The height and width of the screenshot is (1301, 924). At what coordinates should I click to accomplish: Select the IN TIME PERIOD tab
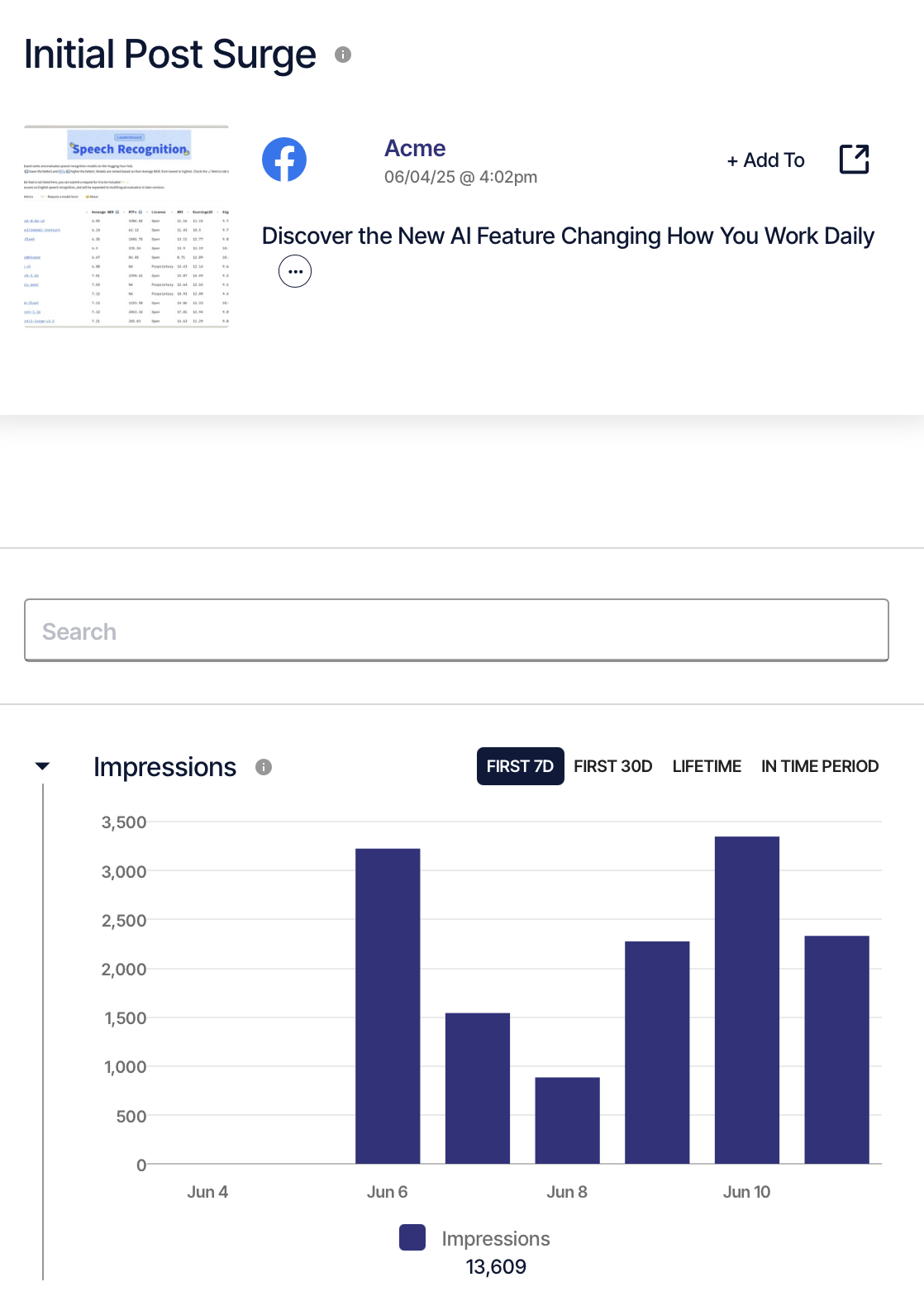pyautogui.click(x=820, y=766)
